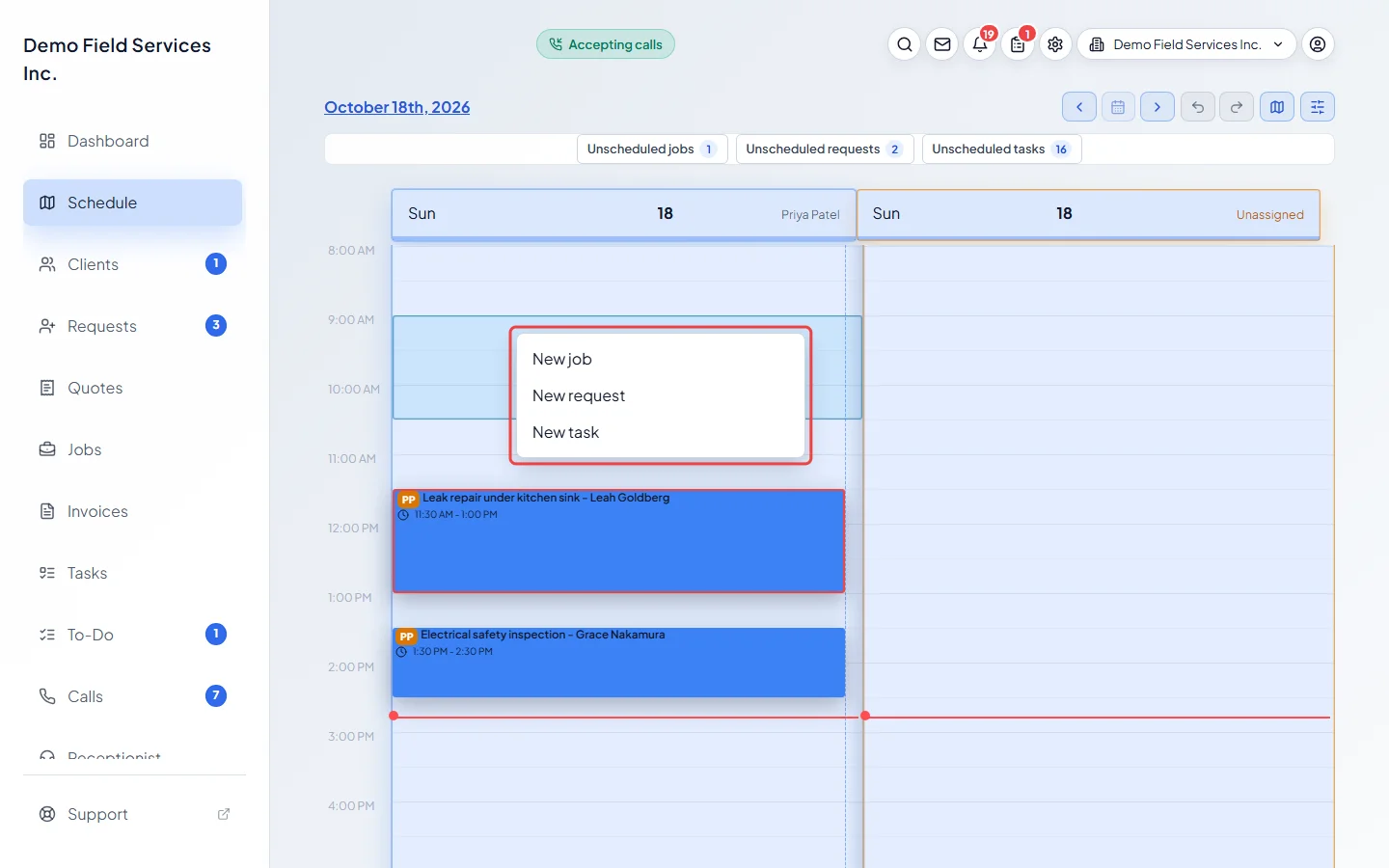Open Tasks in sidebar
Screen dimensions: 1389x868
(x=133, y=573)
